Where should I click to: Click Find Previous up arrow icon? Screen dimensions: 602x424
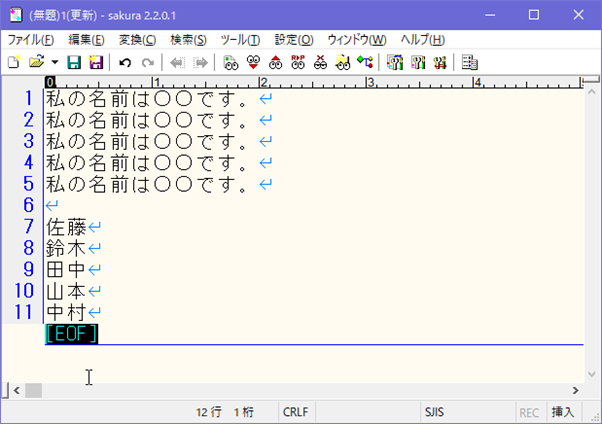pos(275,62)
